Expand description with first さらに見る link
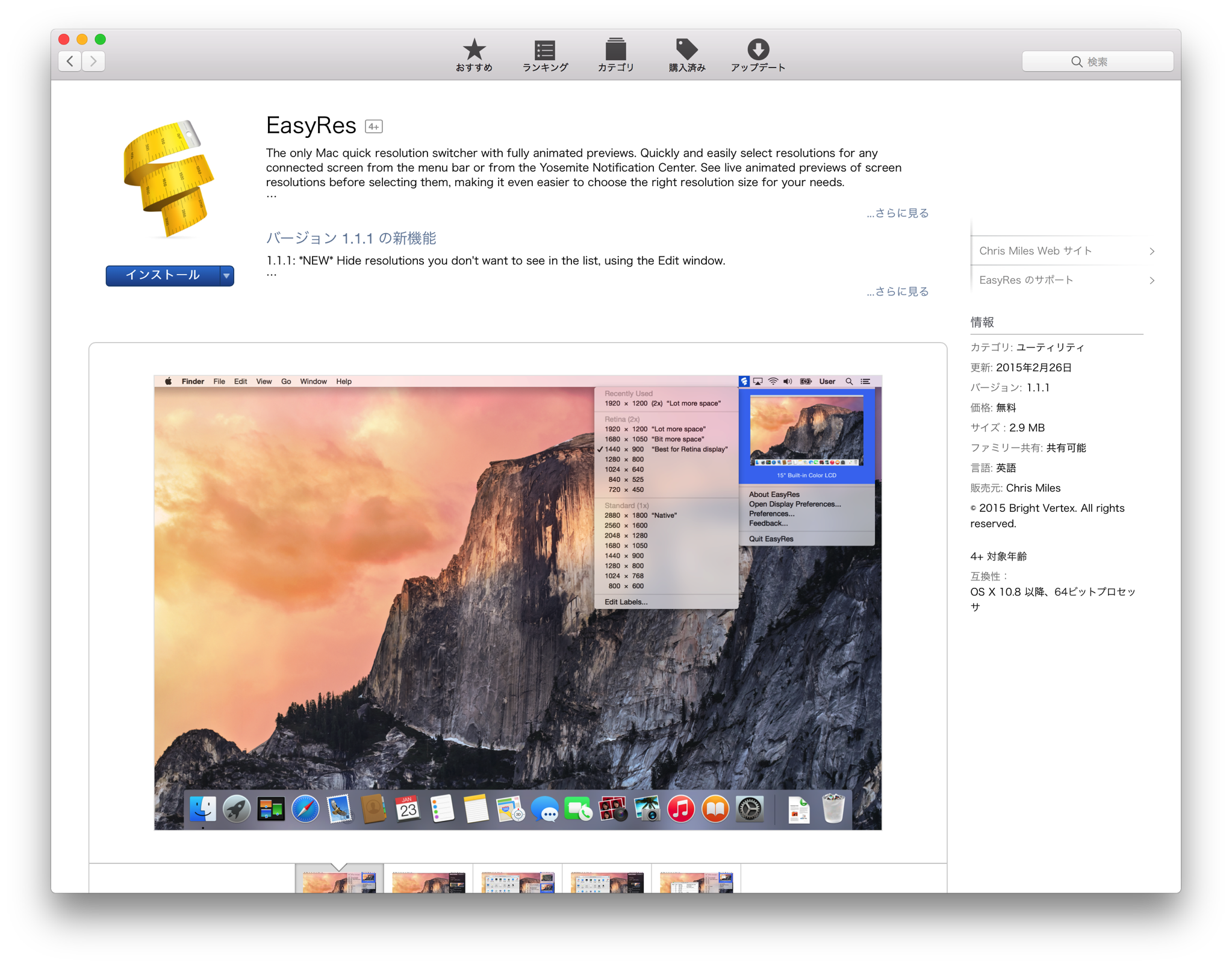This screenshot has width=1232, height=966. 897,213
